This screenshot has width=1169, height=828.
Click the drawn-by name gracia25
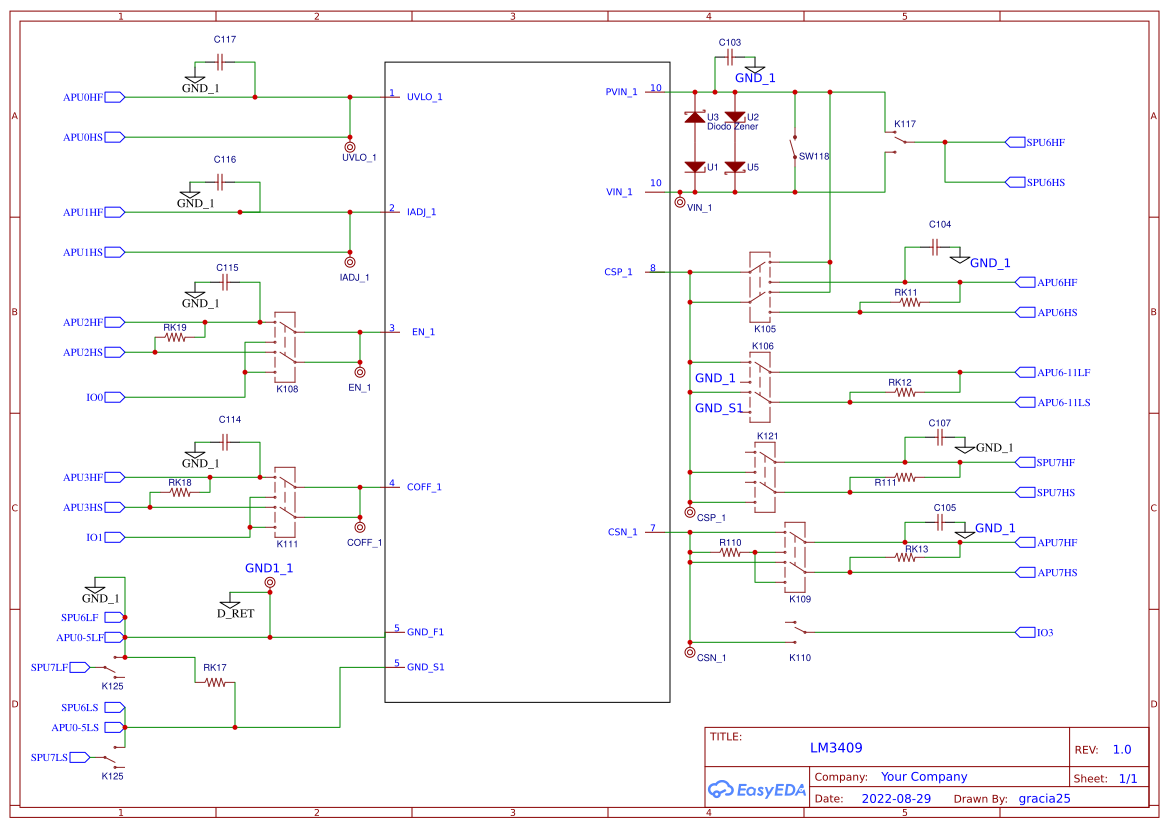pyautogui.click(x=1044, y=798)
